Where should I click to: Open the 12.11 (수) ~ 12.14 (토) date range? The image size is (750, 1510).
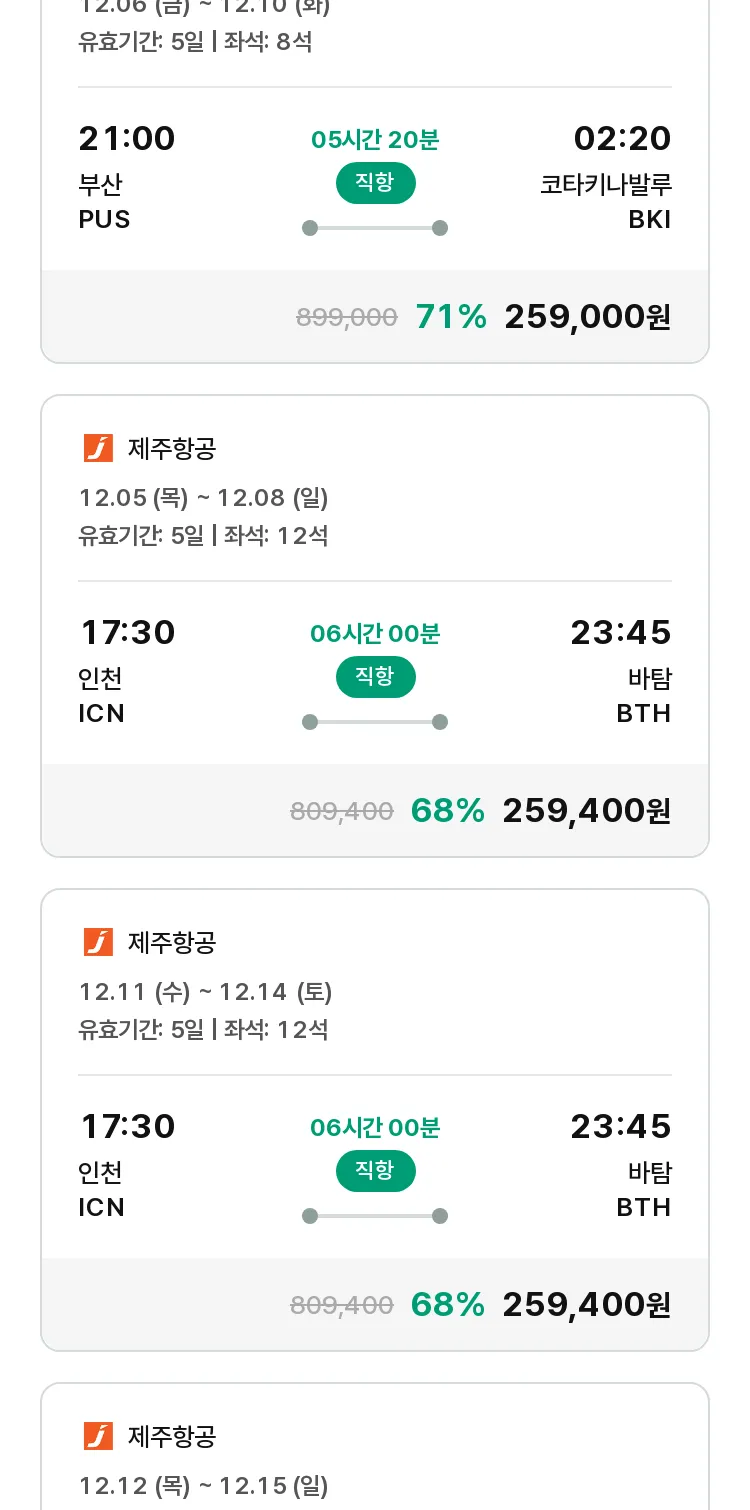coord(206,991)
